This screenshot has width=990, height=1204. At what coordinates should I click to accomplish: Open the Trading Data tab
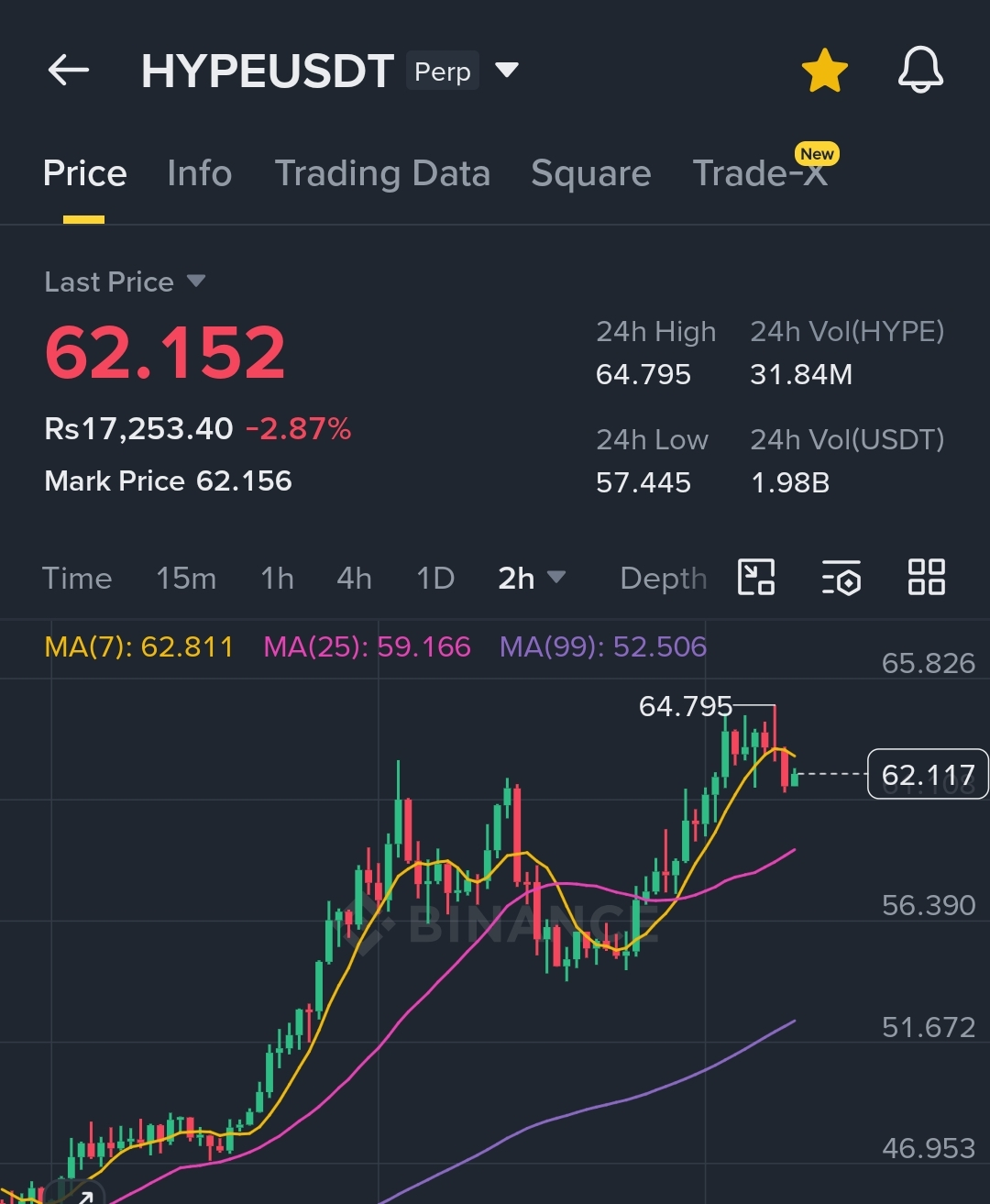[x=382, y=173]
